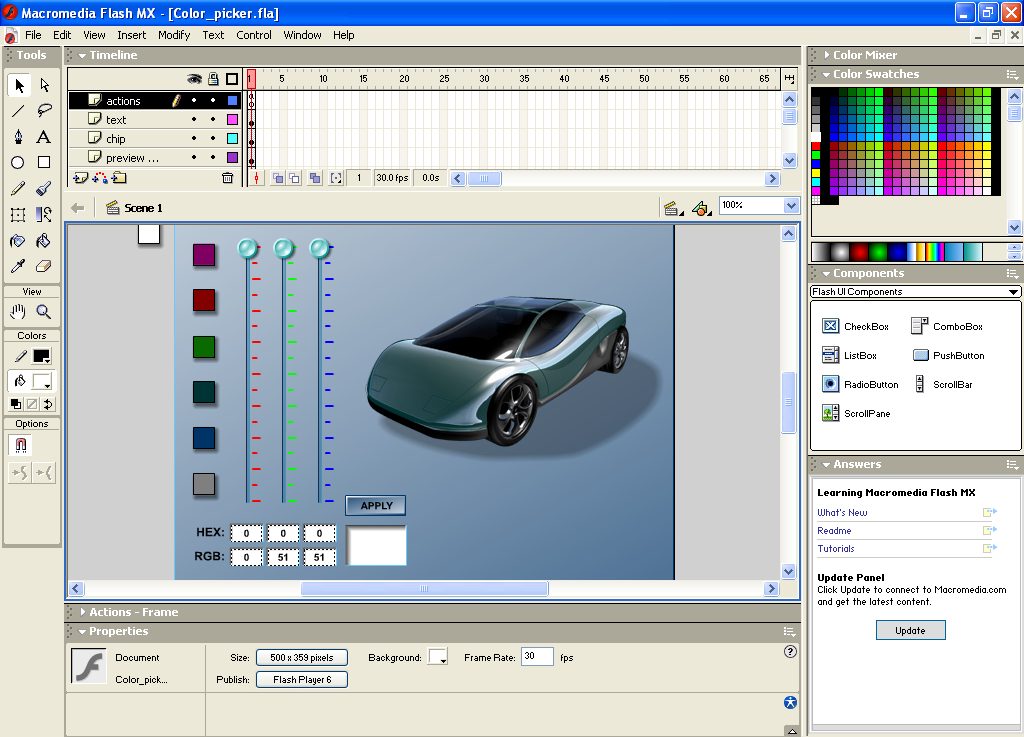This screenshot has width=1024, height=737.
Task: Toggle visibility dot of preview layer
Action: 194,157
